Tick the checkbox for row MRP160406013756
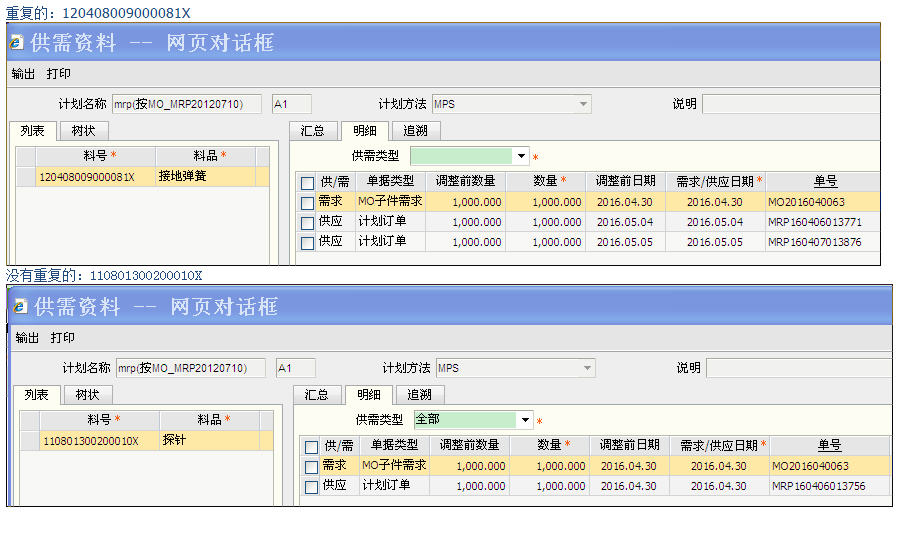The height and width of the screenshot is (544, 910). pyautogui.click(x=311, y=486)
